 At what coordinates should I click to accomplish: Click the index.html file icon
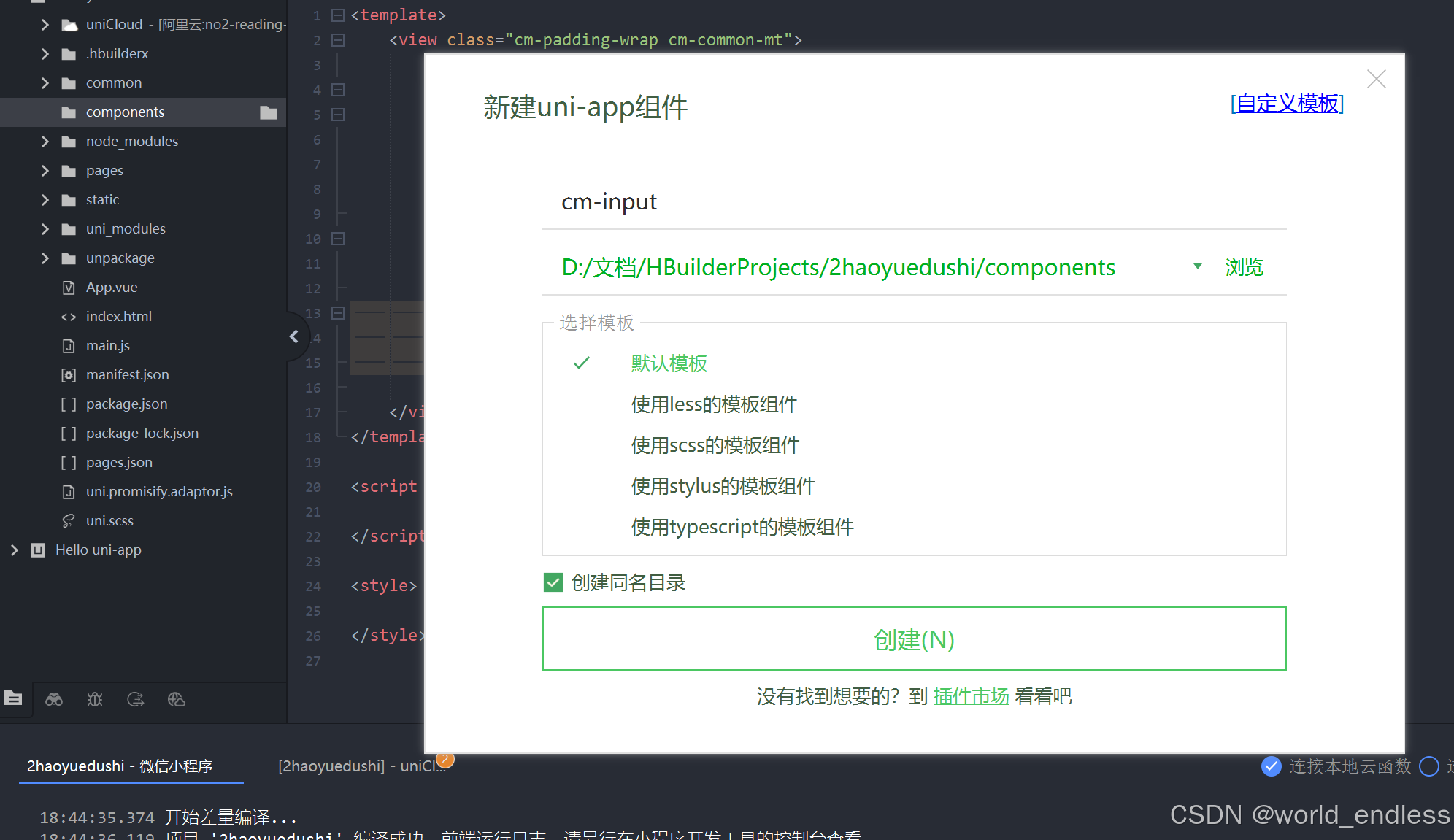[x=68, y=316]
